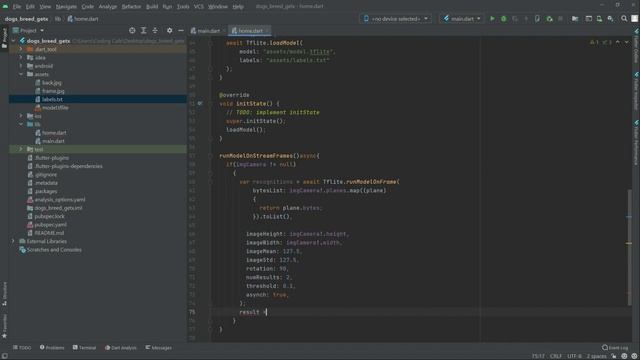Image resolution: width=640 pixels, height=360 pixels.
Task: Expand the android folder
Action: click(21, 66)
